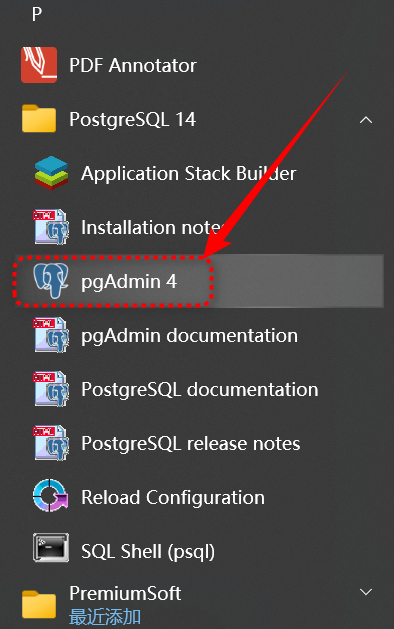Open the pgAdmin documentation icon
This screenshot has height=629, width=394.
[51, 335]
